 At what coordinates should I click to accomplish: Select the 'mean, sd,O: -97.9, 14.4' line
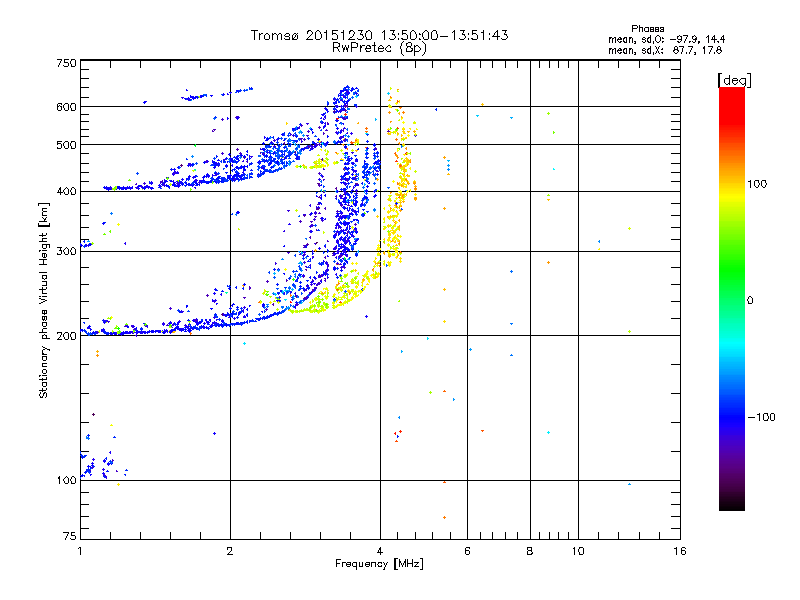click(x=666, y=39)
